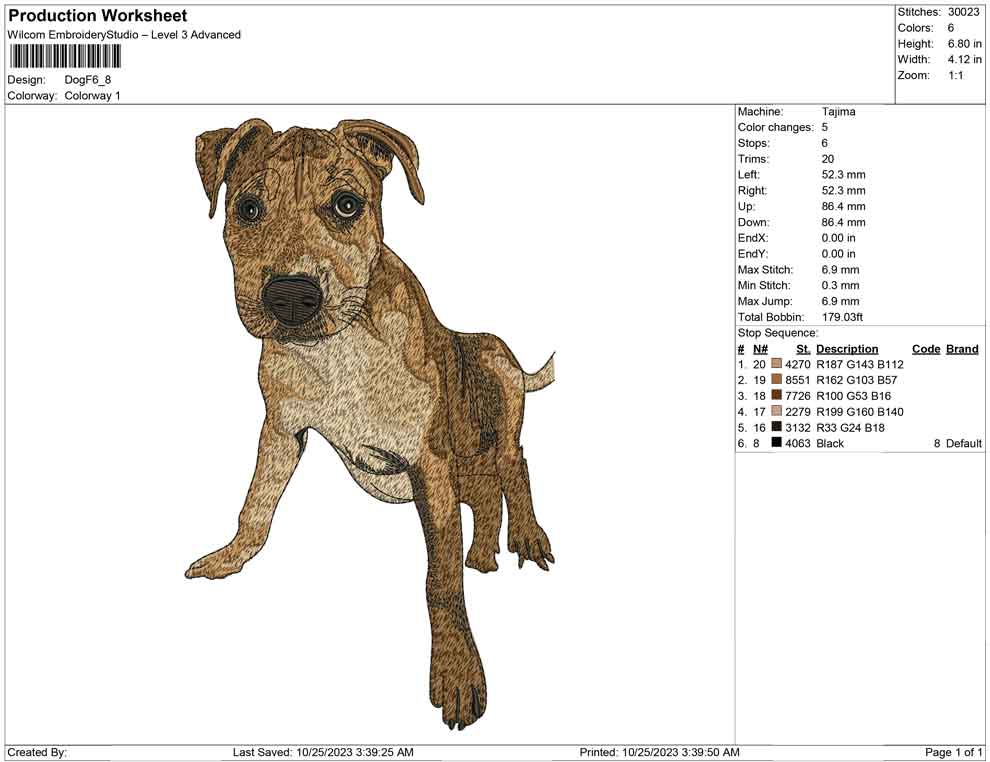This screenshot has height=762, width=990.
Task: Click description 'R187 G143 B112'
Action: tap(860, 364)
